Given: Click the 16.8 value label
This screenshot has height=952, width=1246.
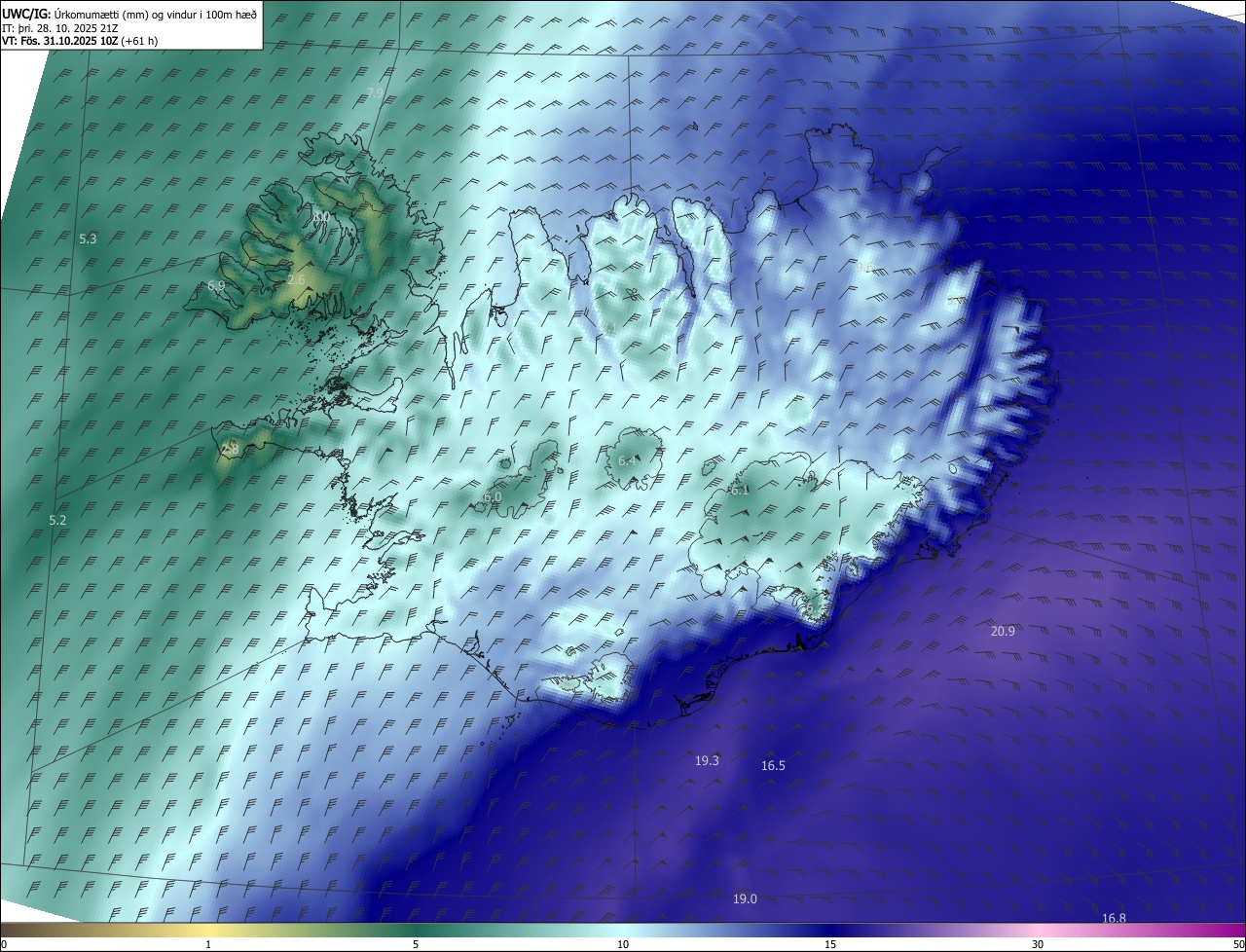Looking at the screenshot, I should 1114,918.
